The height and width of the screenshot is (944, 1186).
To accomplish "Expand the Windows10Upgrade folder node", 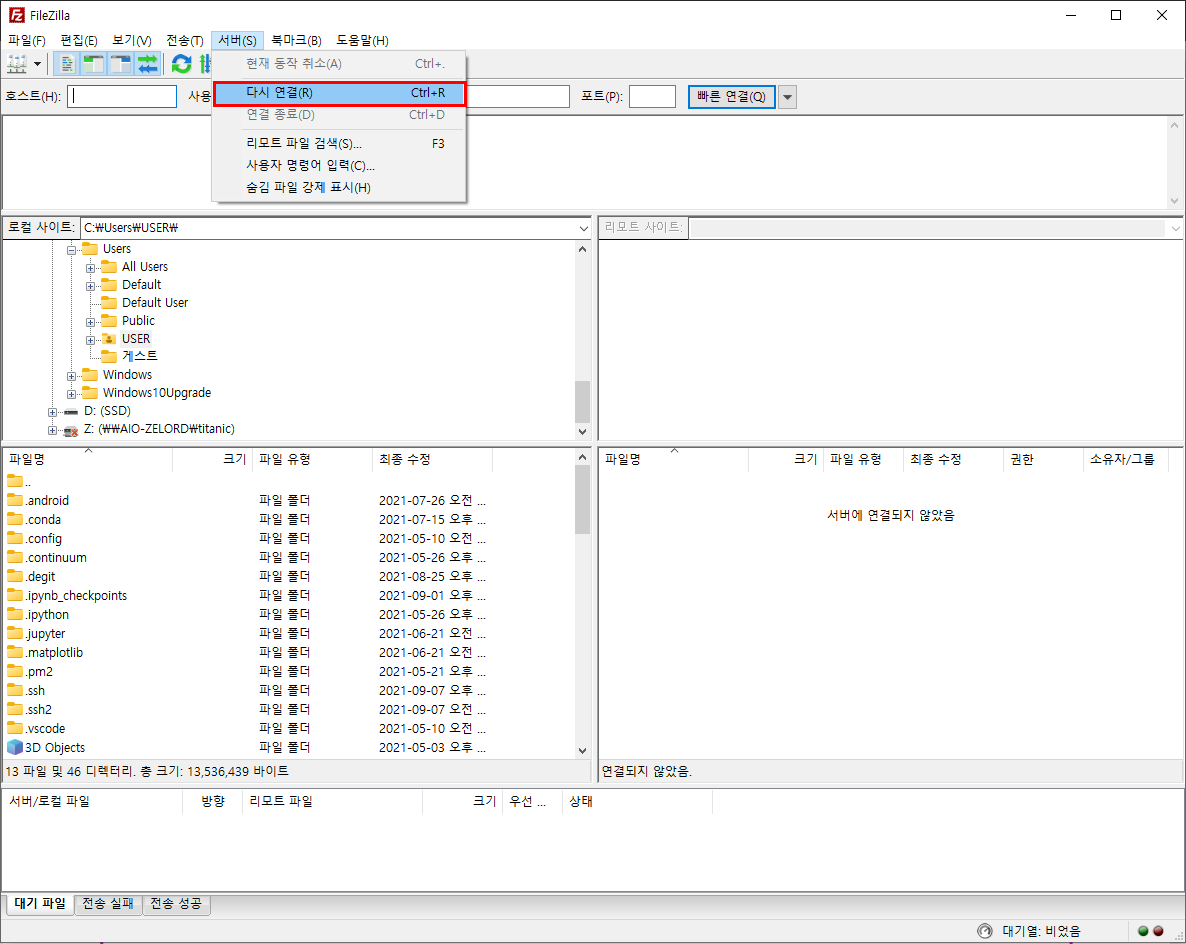I will tap(71, 393).
